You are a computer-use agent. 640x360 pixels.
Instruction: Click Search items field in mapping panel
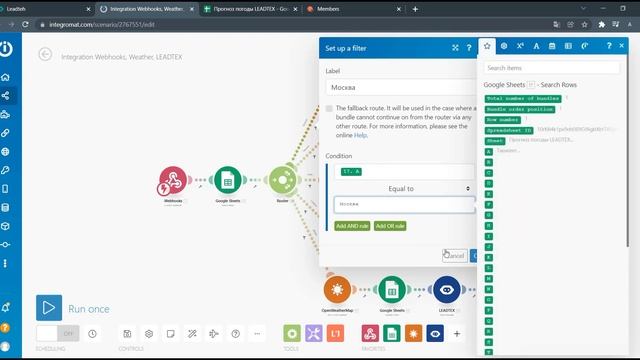(x=551, y=68)
